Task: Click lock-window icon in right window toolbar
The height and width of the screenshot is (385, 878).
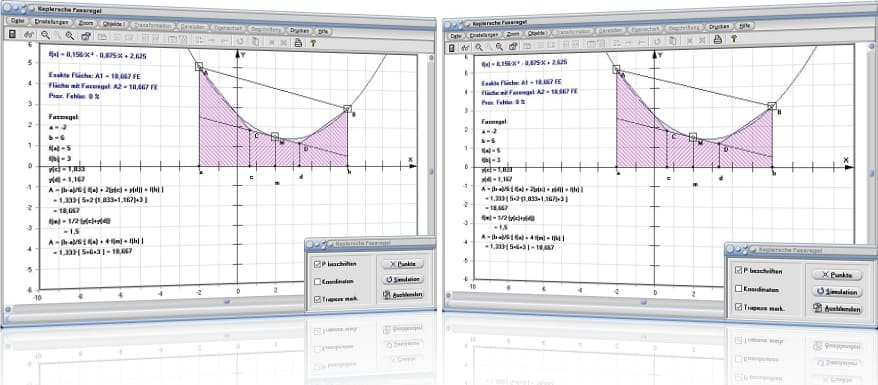Action: pyautogui.click(x=513, y=47)
